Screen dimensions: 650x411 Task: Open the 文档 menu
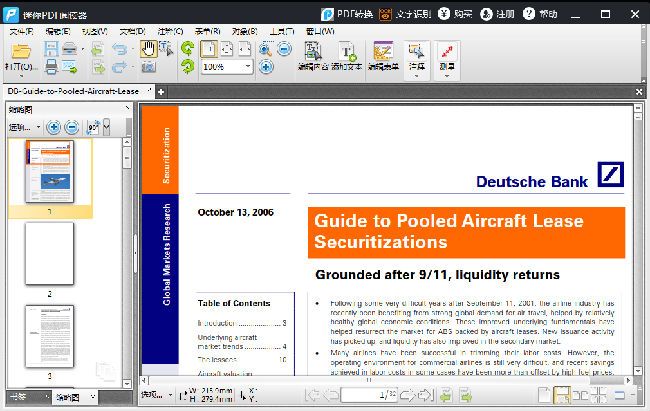pyautogui.click(x=132, y=31)
